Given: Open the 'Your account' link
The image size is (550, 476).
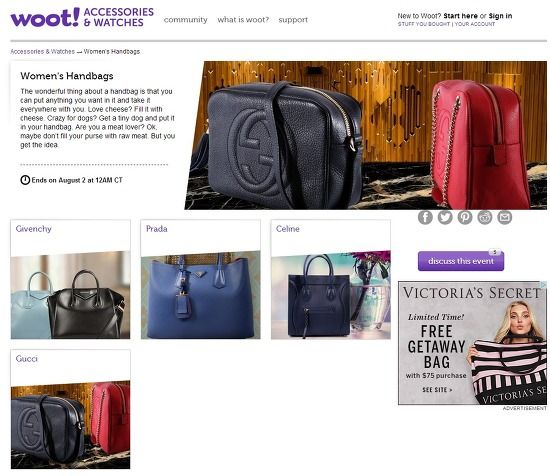Looking at the screenshot, I should click(475, 24).
